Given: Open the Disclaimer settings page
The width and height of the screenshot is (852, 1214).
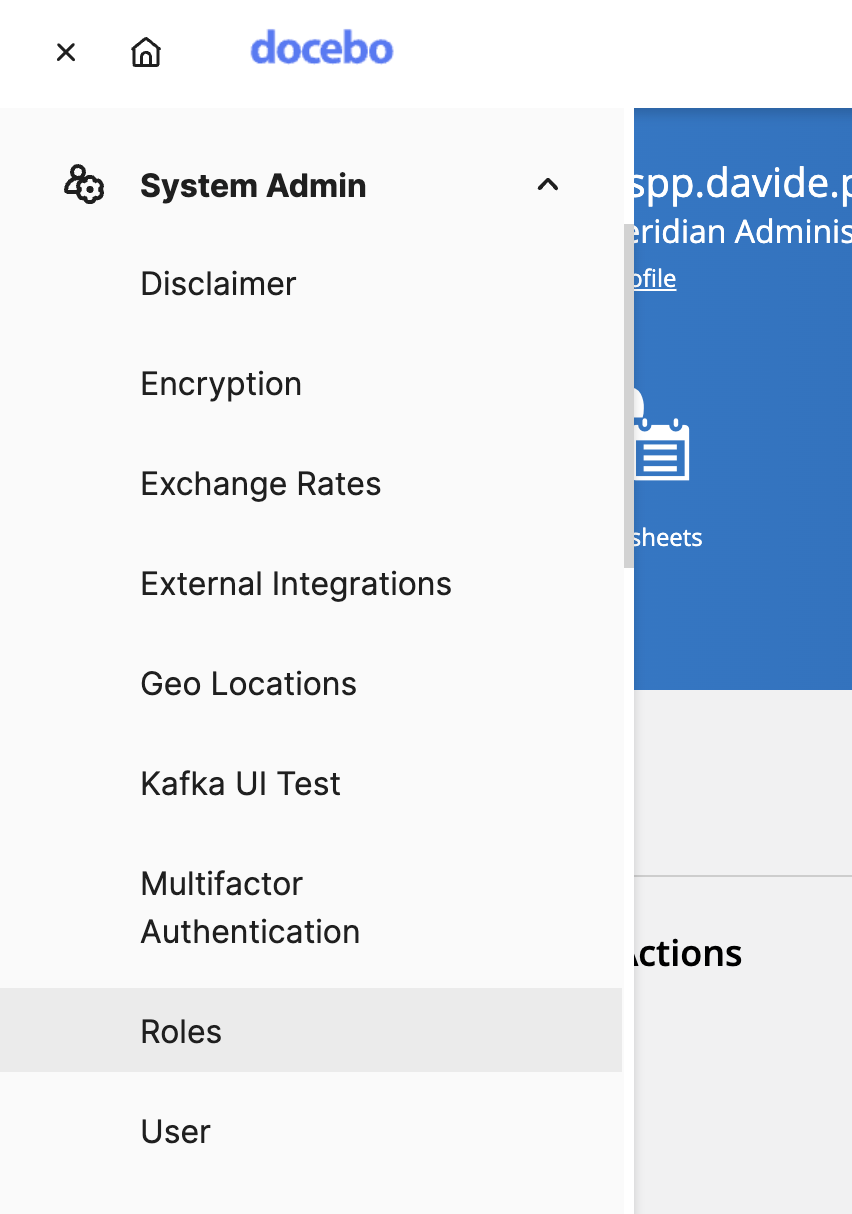Looking at the screenshot, I should click(x=218, y=284).
